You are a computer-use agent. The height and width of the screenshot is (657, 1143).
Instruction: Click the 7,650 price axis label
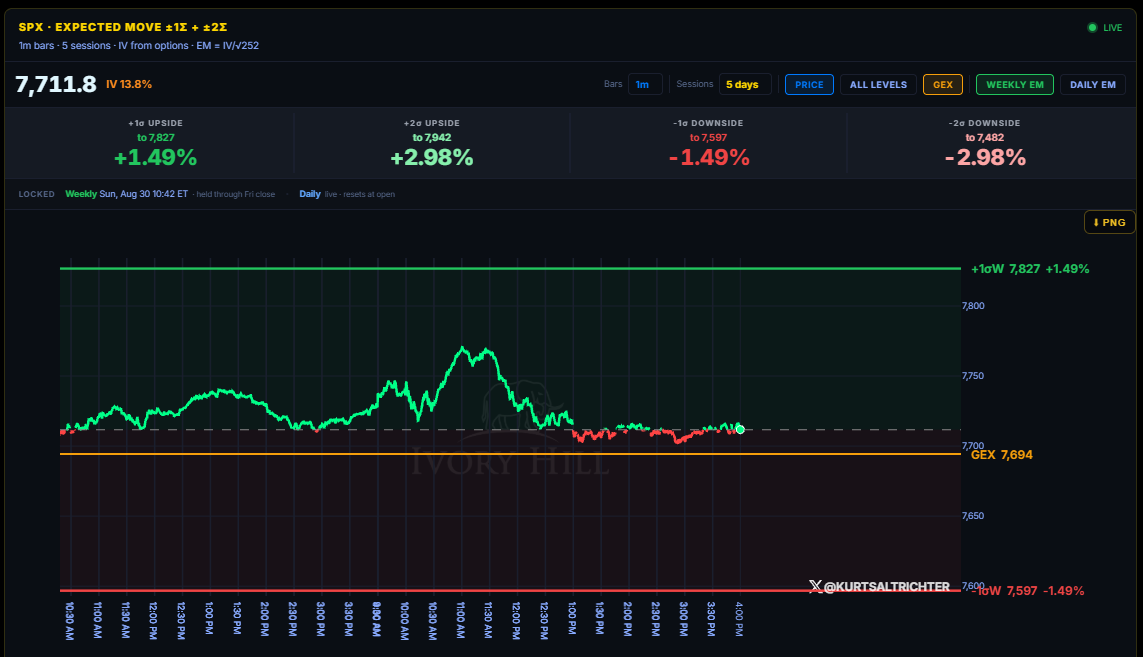[x=973, y=516]
